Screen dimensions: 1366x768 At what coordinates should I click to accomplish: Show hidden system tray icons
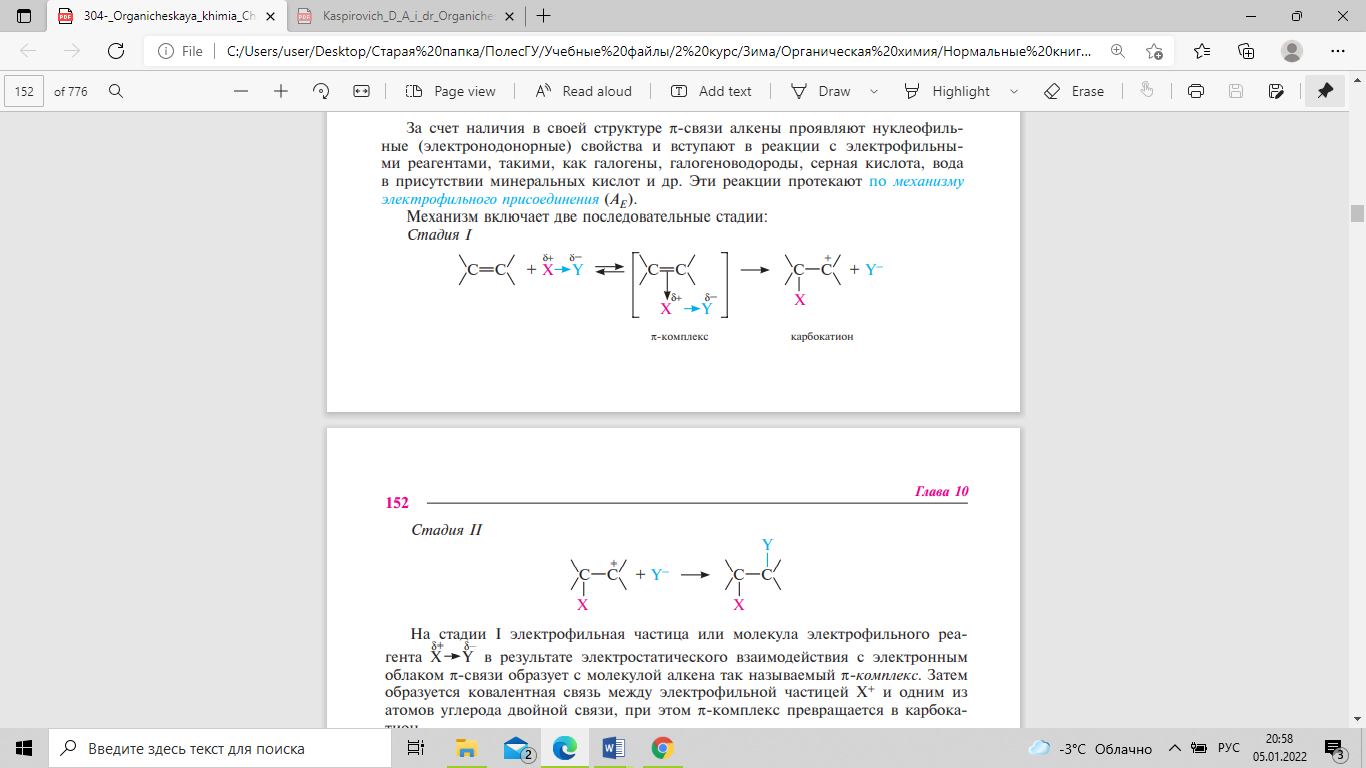point(1173,748)
